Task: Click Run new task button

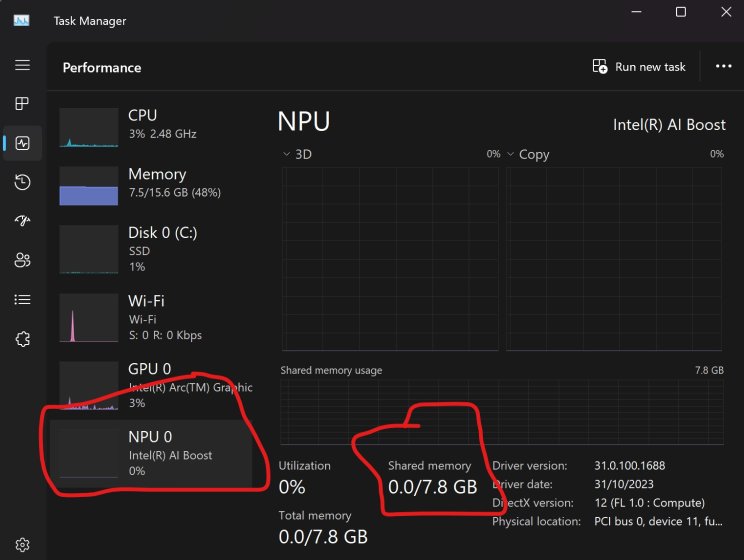Action: tap(639, 67)
